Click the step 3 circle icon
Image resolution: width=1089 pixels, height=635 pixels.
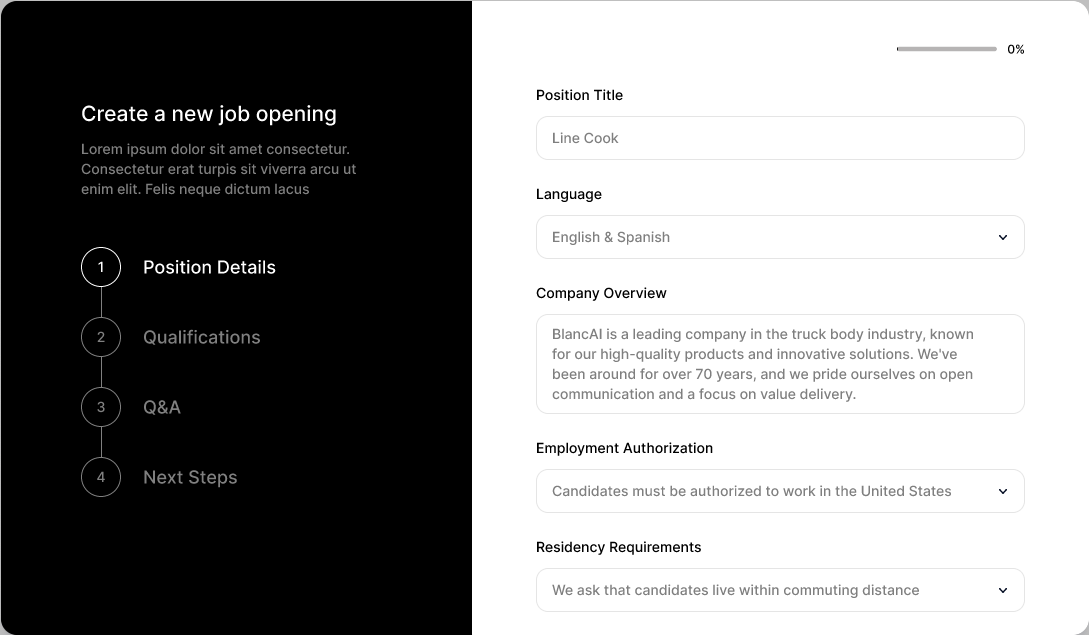click(x=101, y=407)
